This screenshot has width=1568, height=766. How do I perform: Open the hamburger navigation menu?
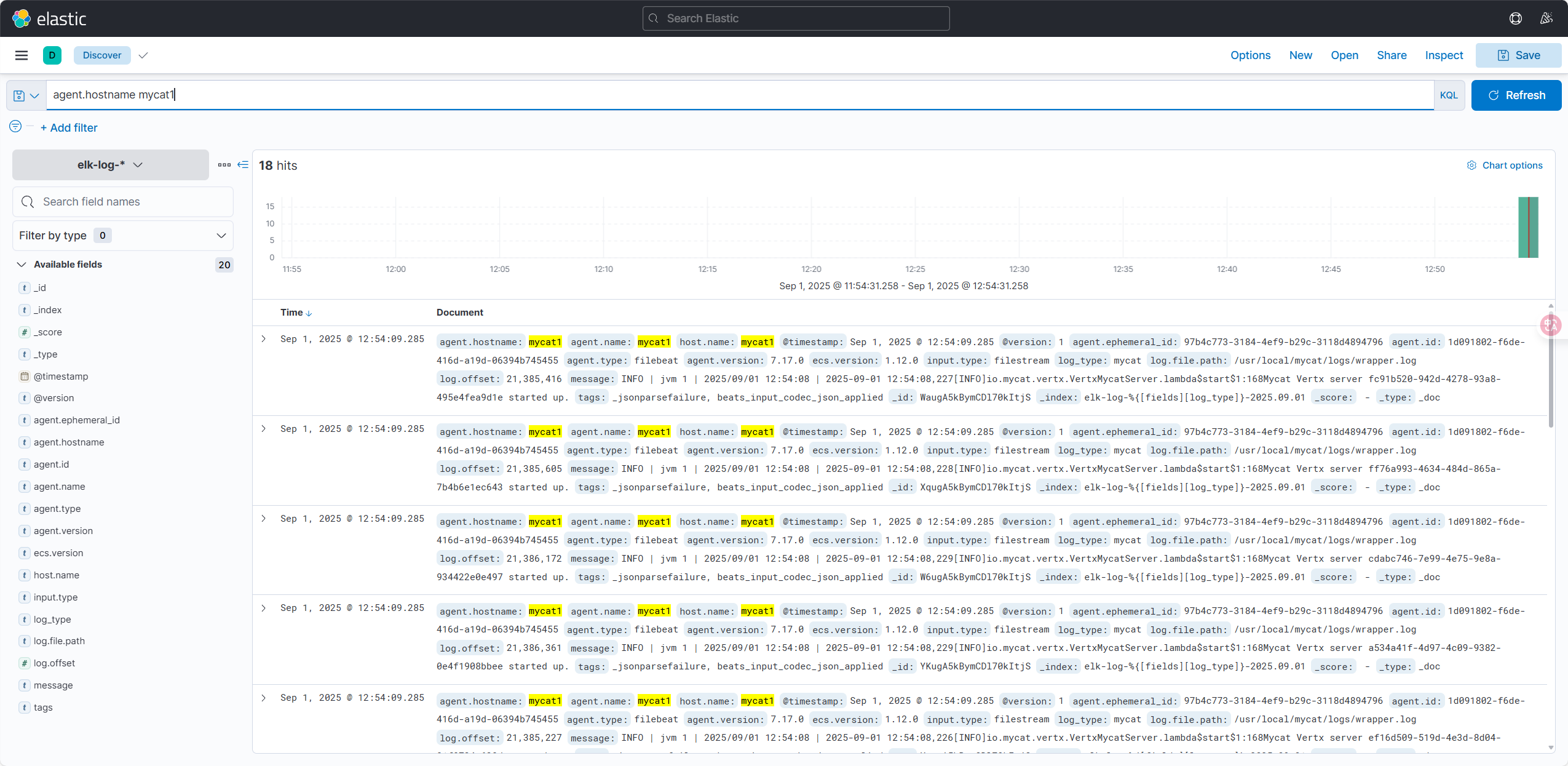(22, 55)
